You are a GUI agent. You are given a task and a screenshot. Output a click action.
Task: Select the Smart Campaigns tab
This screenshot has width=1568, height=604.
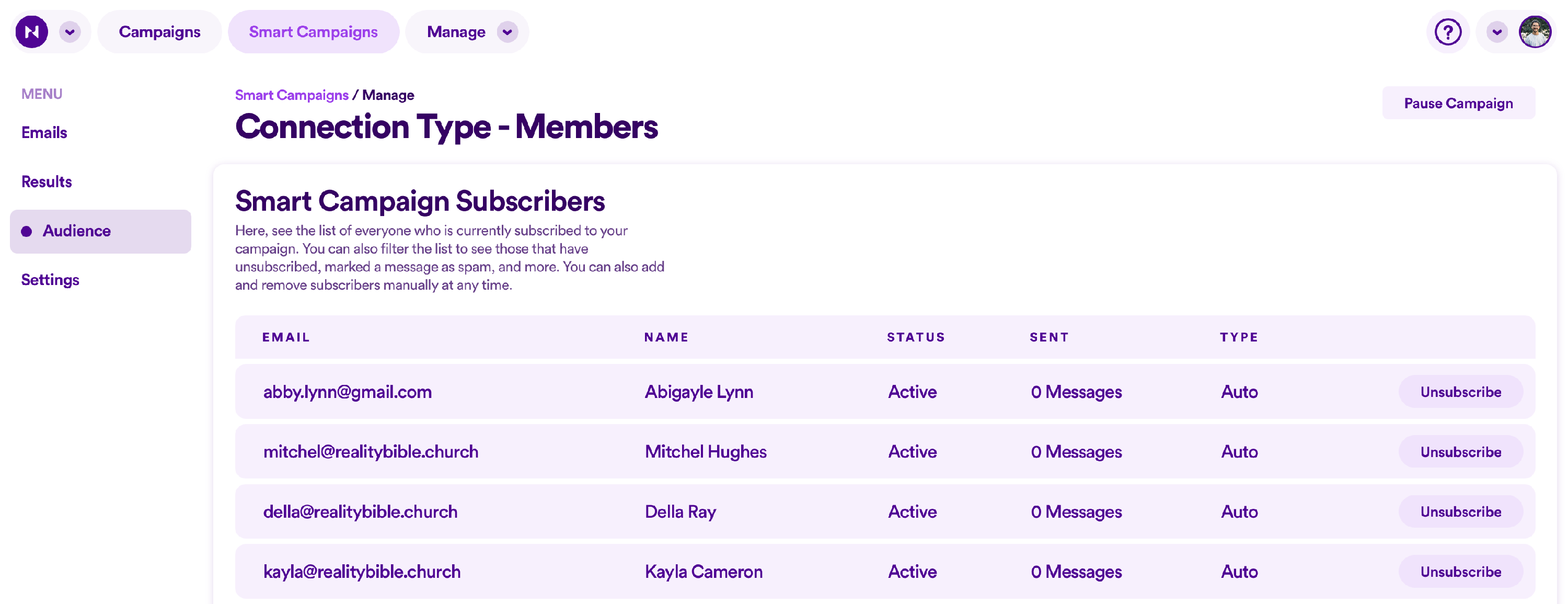pos(313,32)
